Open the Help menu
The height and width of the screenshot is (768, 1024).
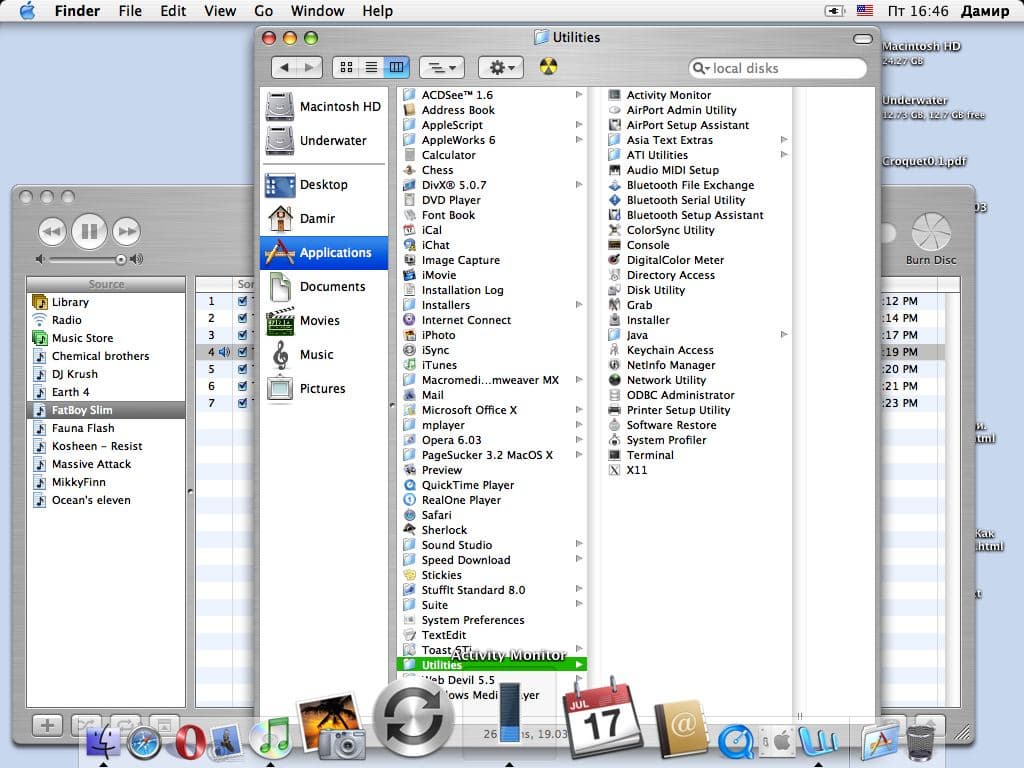[377, 11]
